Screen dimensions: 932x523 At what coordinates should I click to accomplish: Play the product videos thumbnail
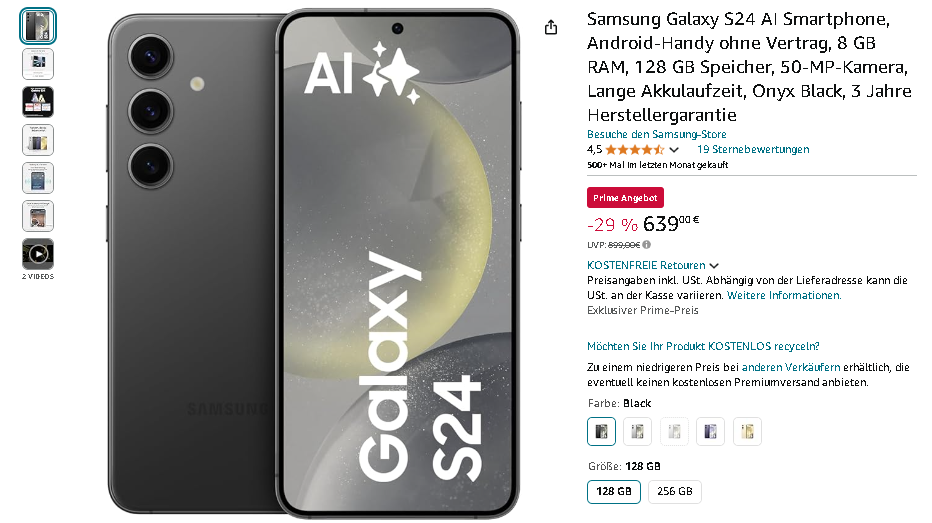coord(38,254)
